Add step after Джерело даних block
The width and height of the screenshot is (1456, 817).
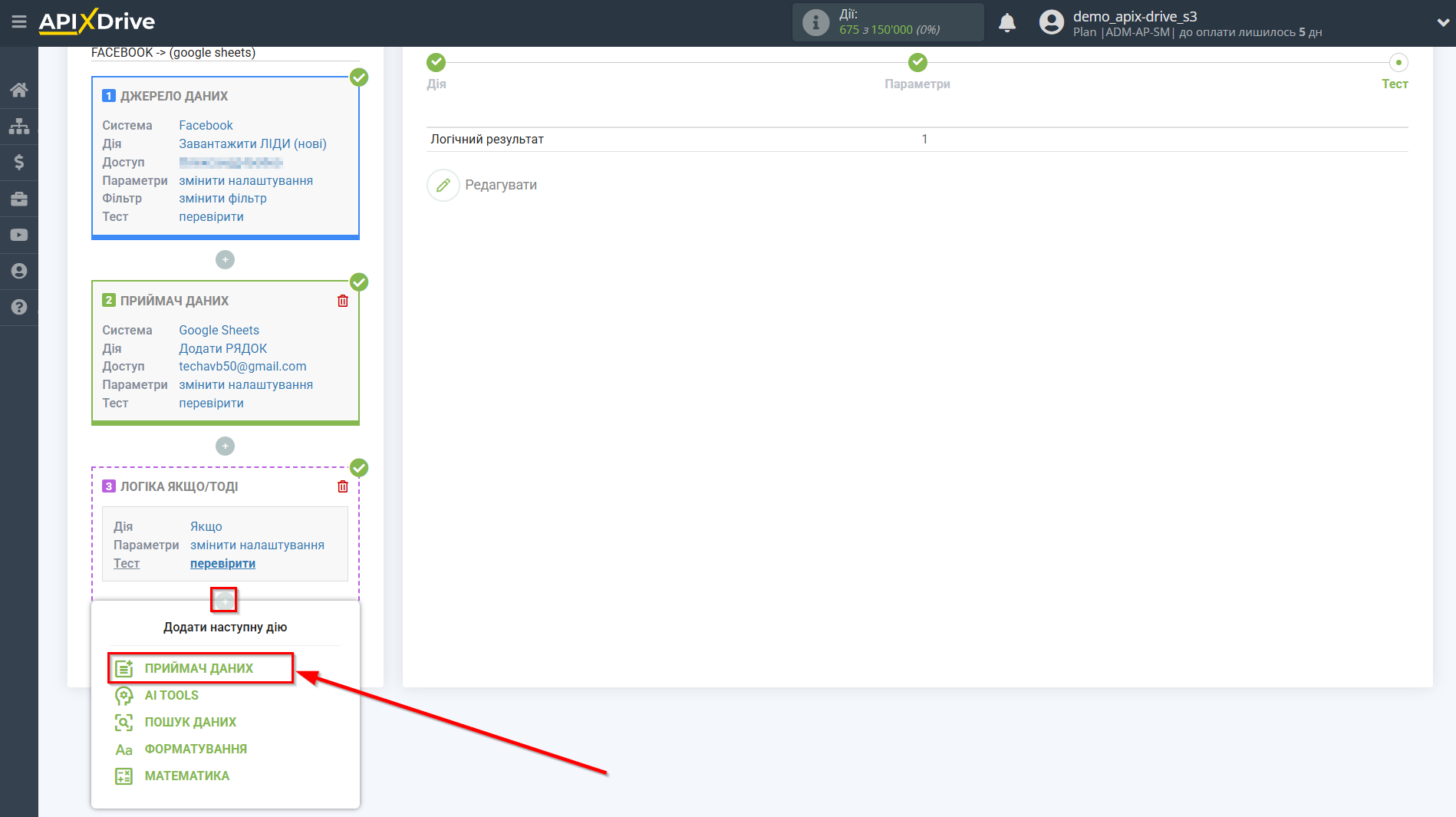225,259
